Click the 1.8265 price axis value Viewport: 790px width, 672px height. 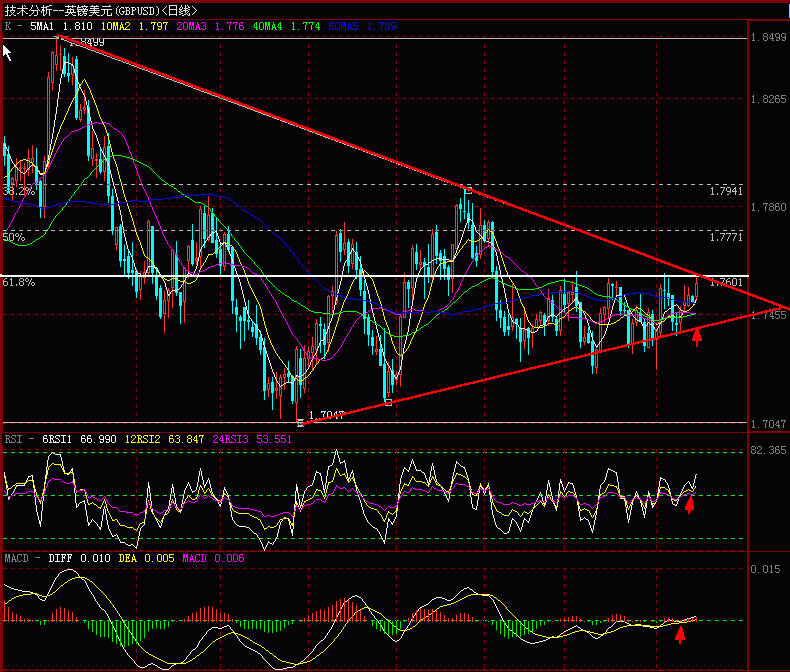pyautogui.click(x=768, y=99)
